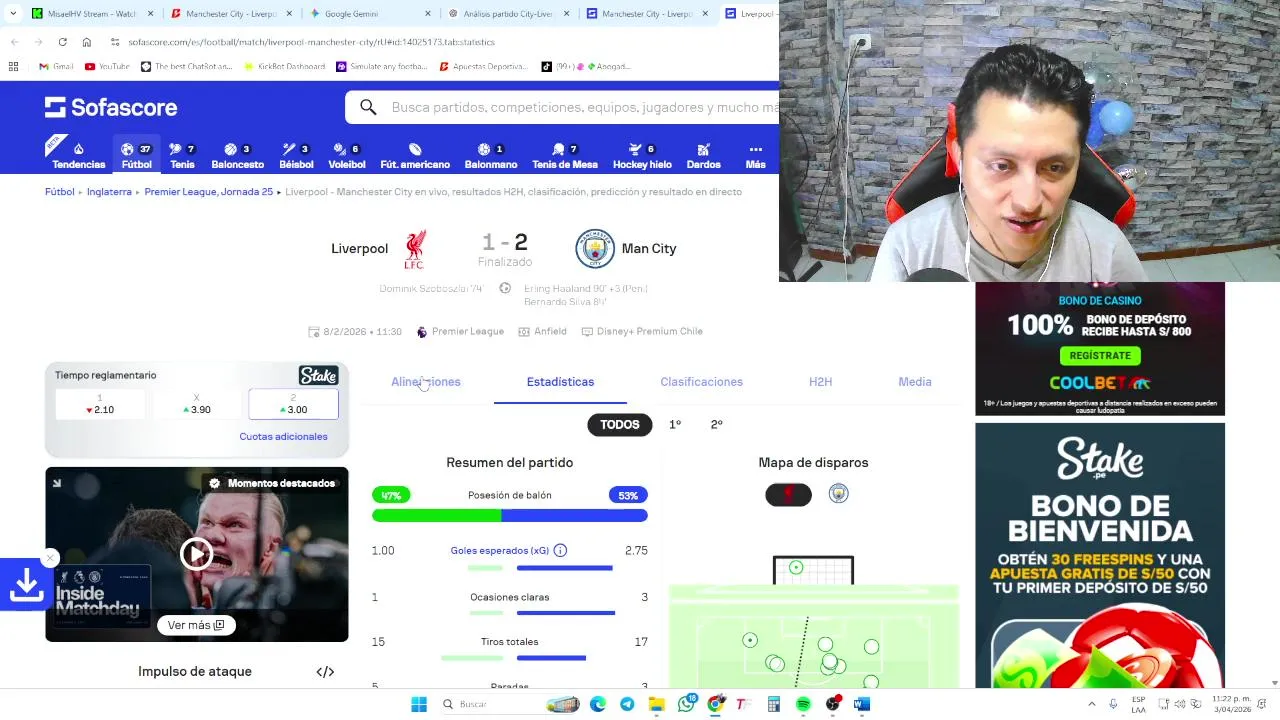Image resolution: width=1280 pixels, height=720 pixels.
Task: Play the Momentos destacados video
Action: tap(197, 554)
